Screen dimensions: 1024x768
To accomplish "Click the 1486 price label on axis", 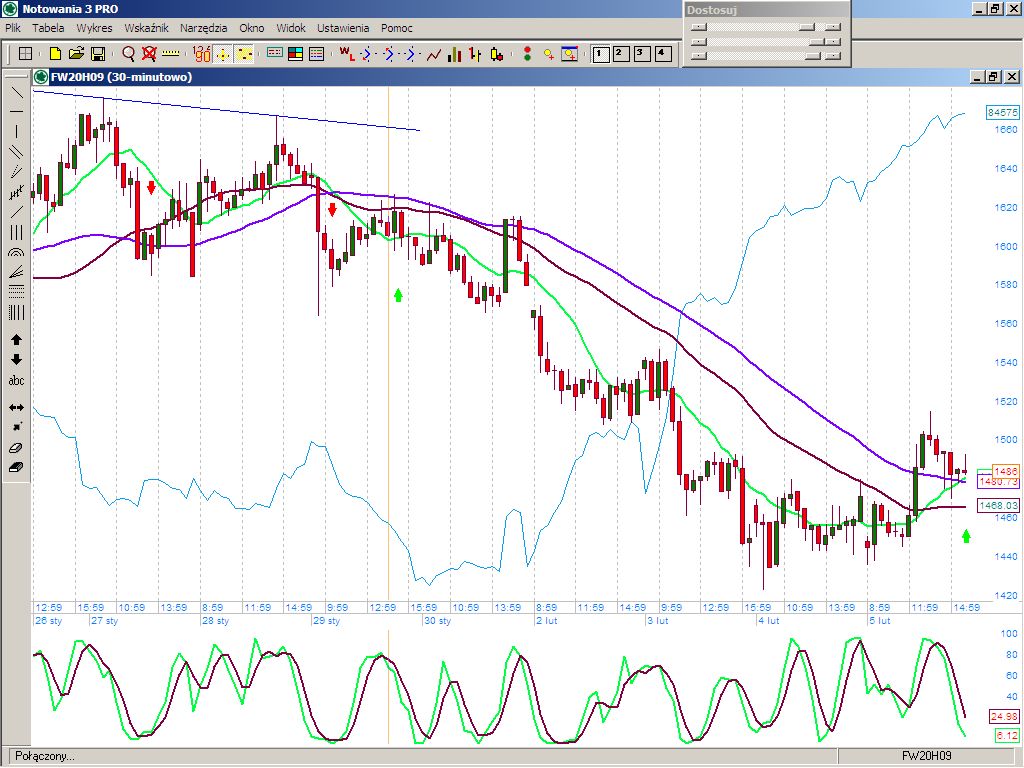I will coord(1005,471).
